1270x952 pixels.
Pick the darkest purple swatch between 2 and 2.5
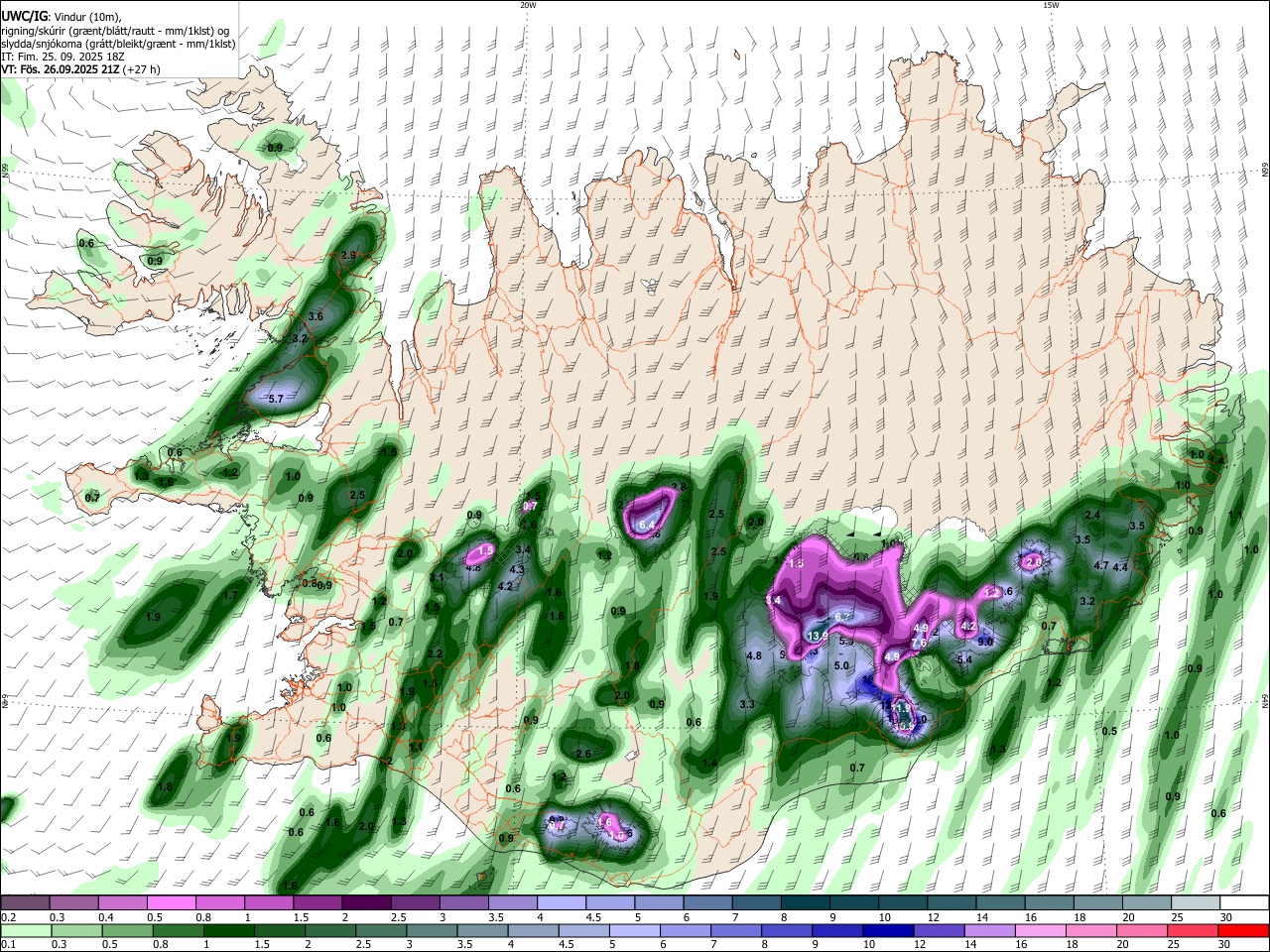click(x=366, y=902)
